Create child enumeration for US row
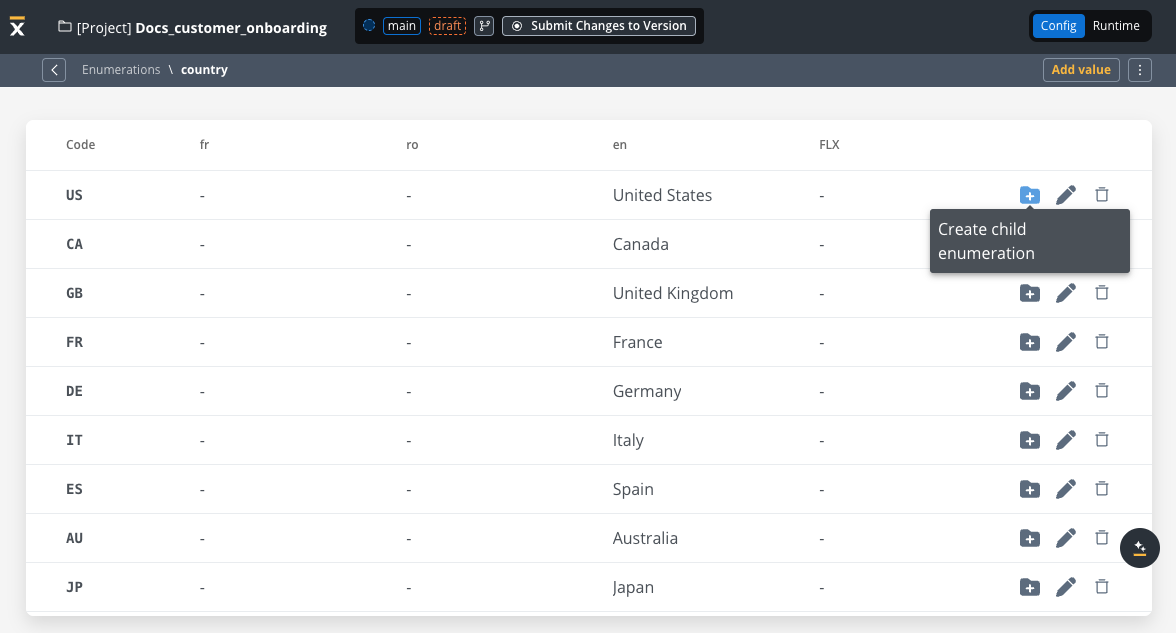This screenshot has height=633, width=1176. pos(1030,195)
